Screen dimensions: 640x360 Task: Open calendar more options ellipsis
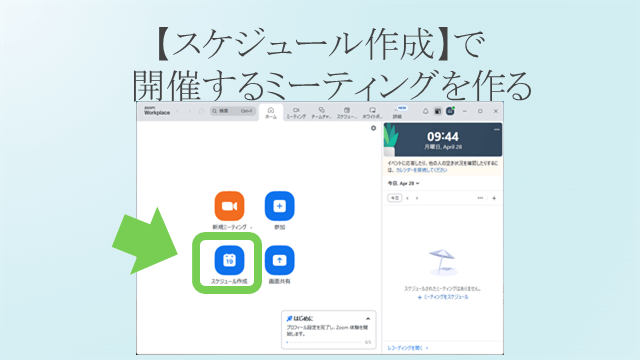pyautogui.click(x=480, y=198)
